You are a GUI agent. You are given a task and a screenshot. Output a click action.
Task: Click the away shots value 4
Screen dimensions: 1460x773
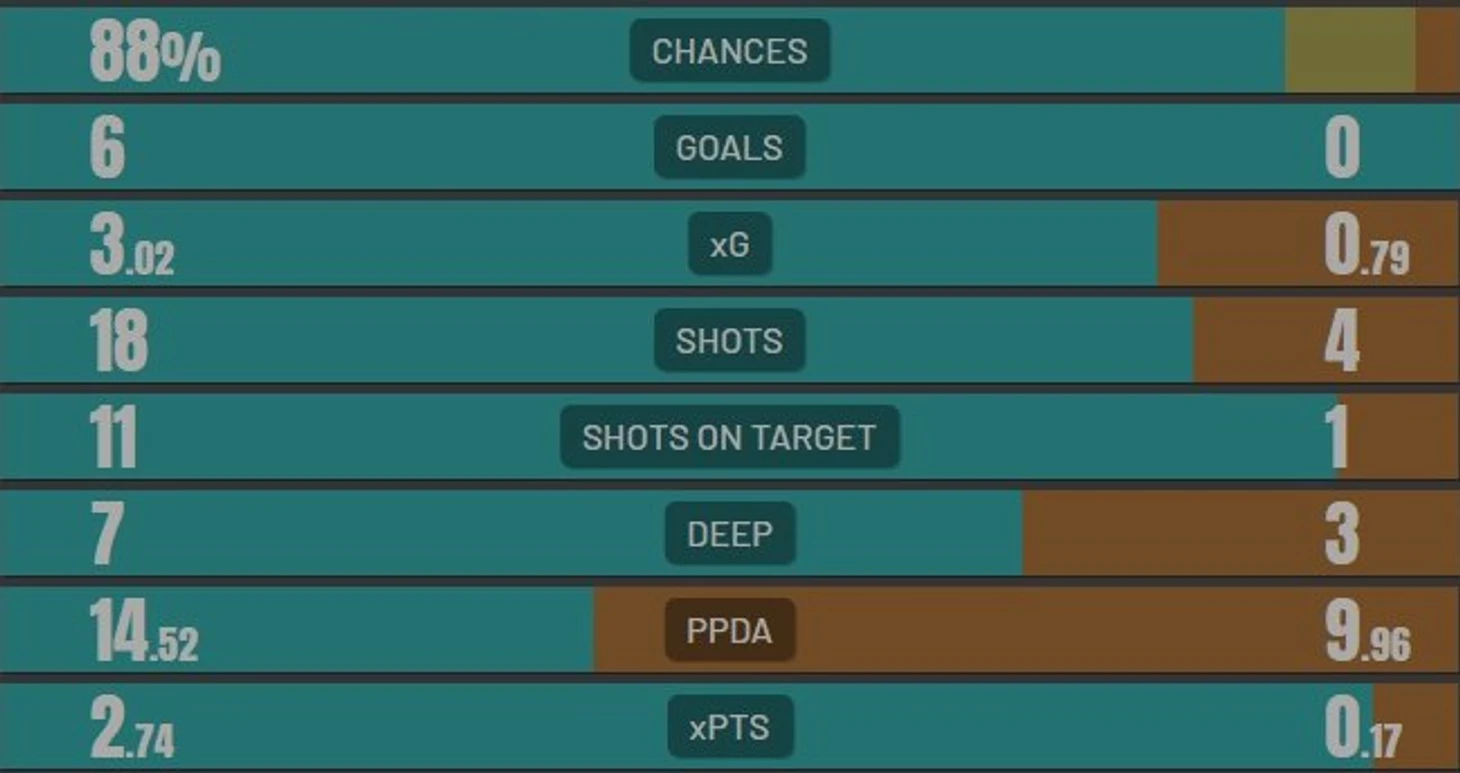coord(1342,341)
